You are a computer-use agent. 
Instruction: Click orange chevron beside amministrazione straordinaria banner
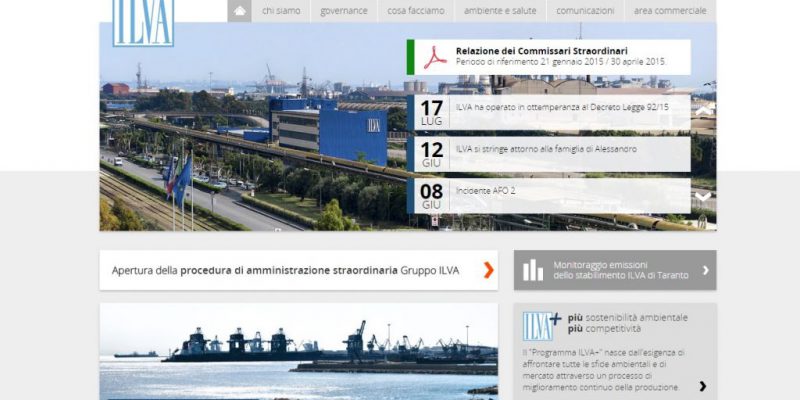pyautogui.click(x=488, y=270)
